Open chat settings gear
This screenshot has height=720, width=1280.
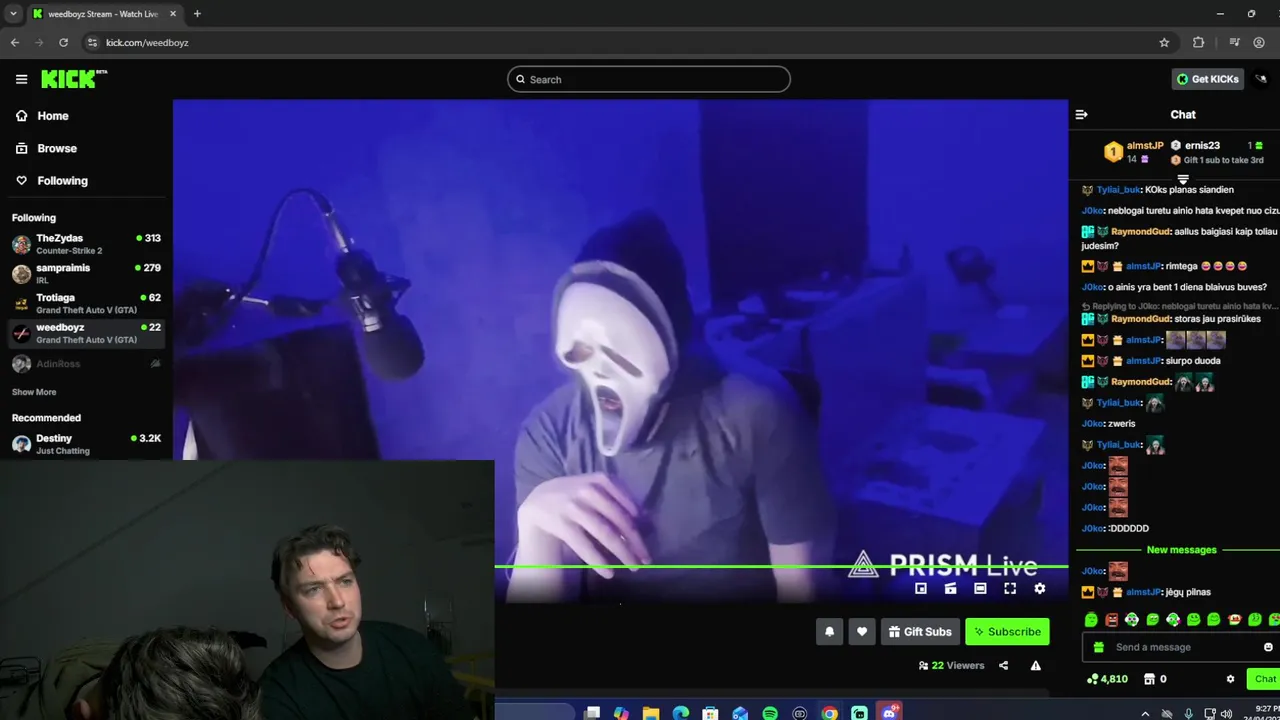[1230, 679]
